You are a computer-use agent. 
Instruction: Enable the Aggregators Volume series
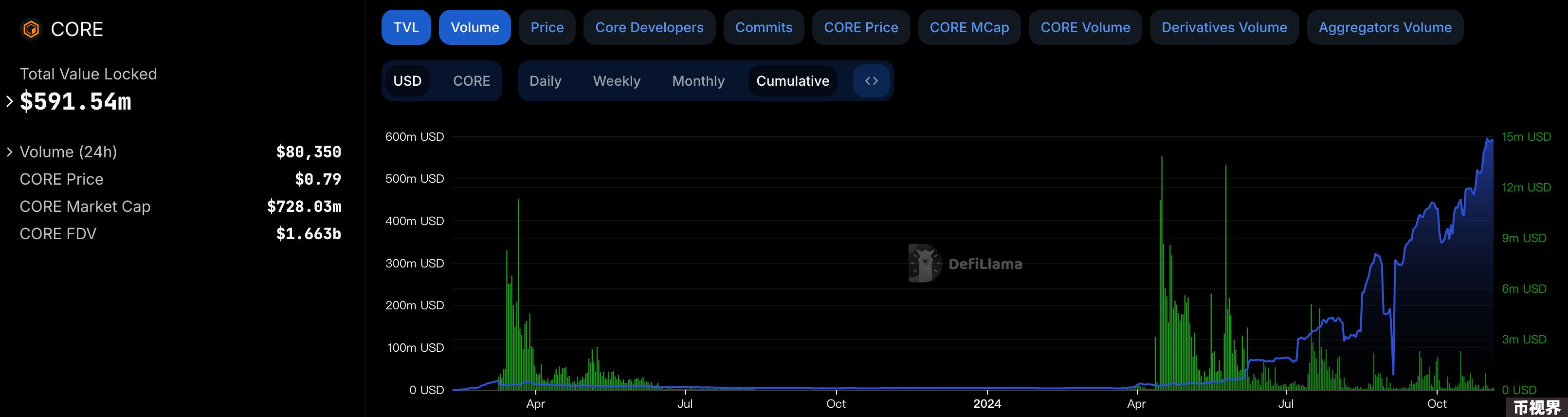1385,27
